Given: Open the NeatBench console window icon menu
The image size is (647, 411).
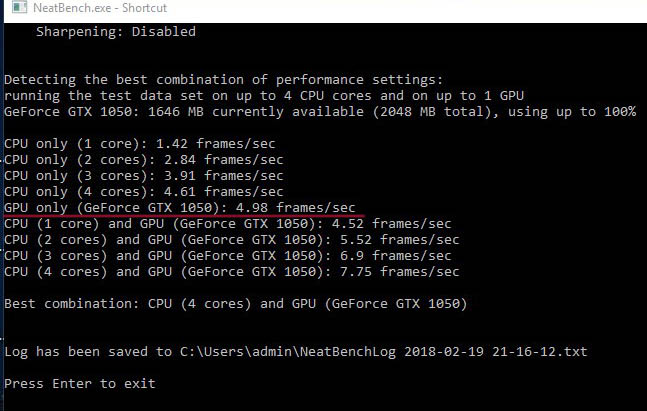Looking at the screenshot, I should pyautogui.click(x=19, y=7).
